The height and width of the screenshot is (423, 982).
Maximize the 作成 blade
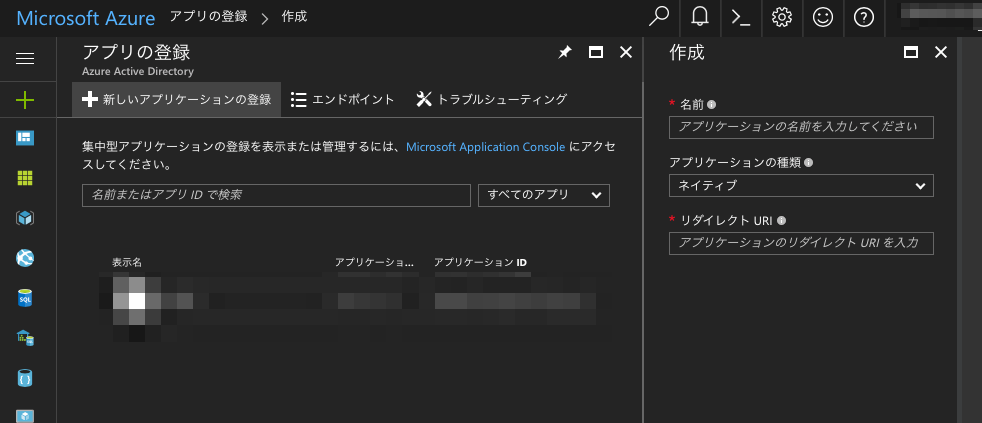coord(911,53)
